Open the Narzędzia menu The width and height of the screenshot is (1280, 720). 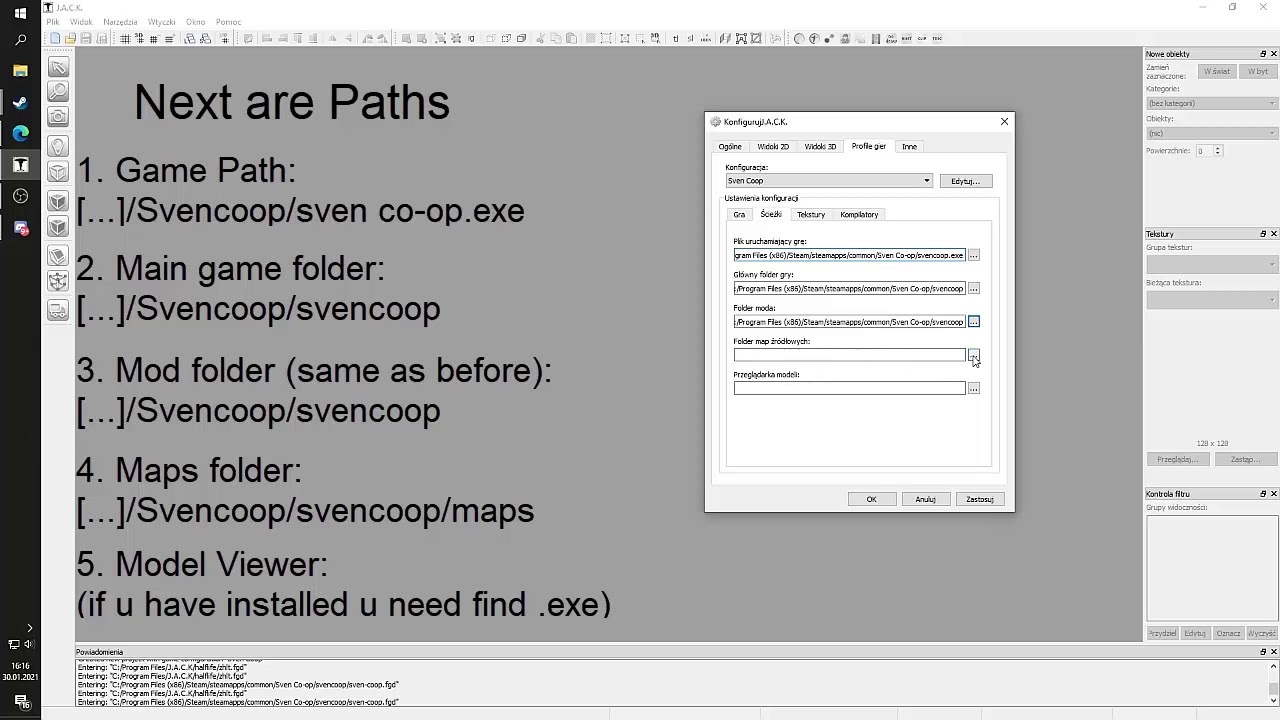[x=120, y=22]
